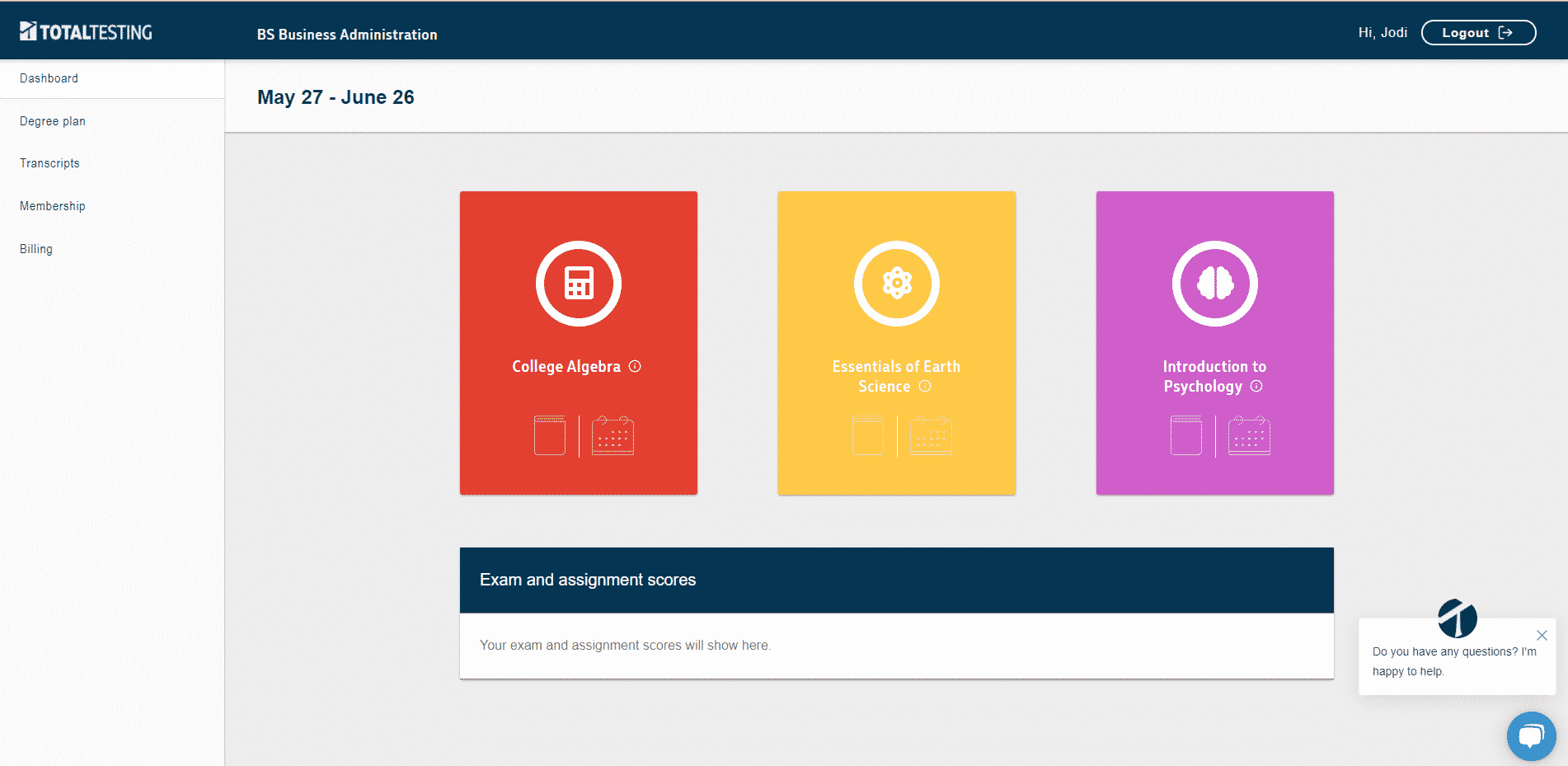Open the Degree plan page
The image size is (1568, 766).
tap(52, 120)
